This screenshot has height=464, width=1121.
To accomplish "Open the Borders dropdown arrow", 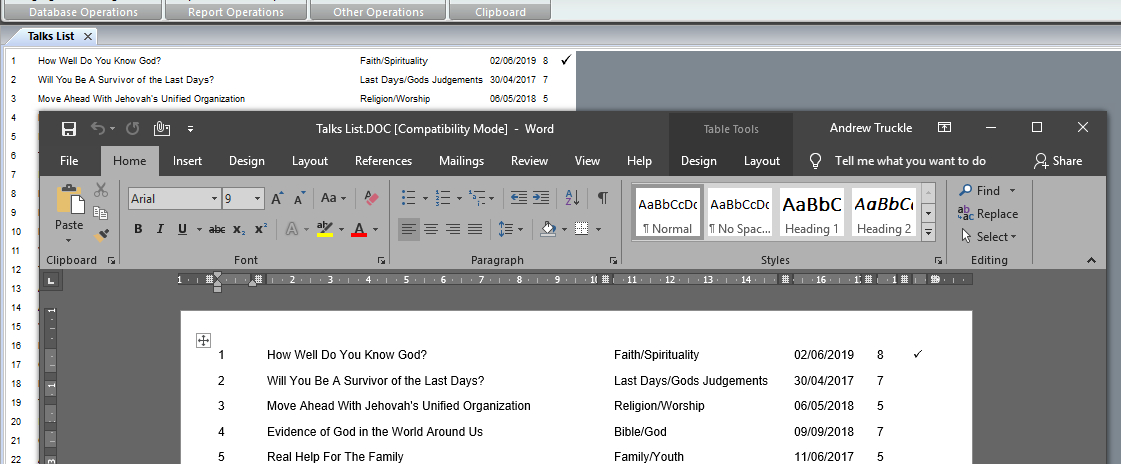I will point(598,229).
